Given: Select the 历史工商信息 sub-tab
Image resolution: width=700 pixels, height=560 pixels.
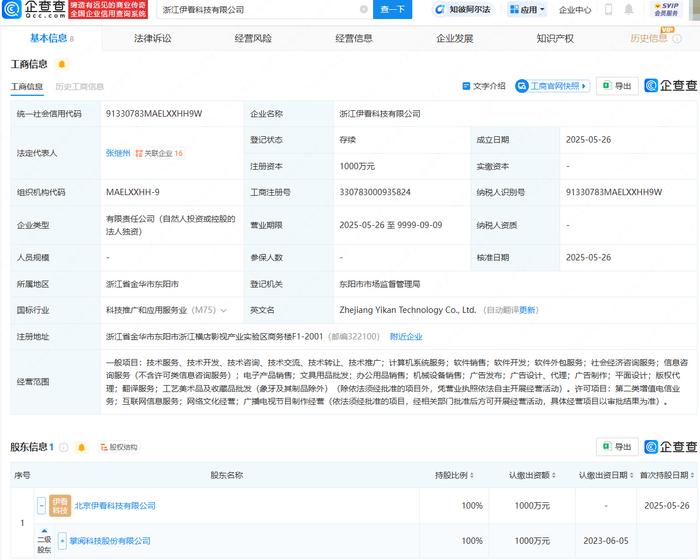Looking at the screenshot, I should coord(79,86).
